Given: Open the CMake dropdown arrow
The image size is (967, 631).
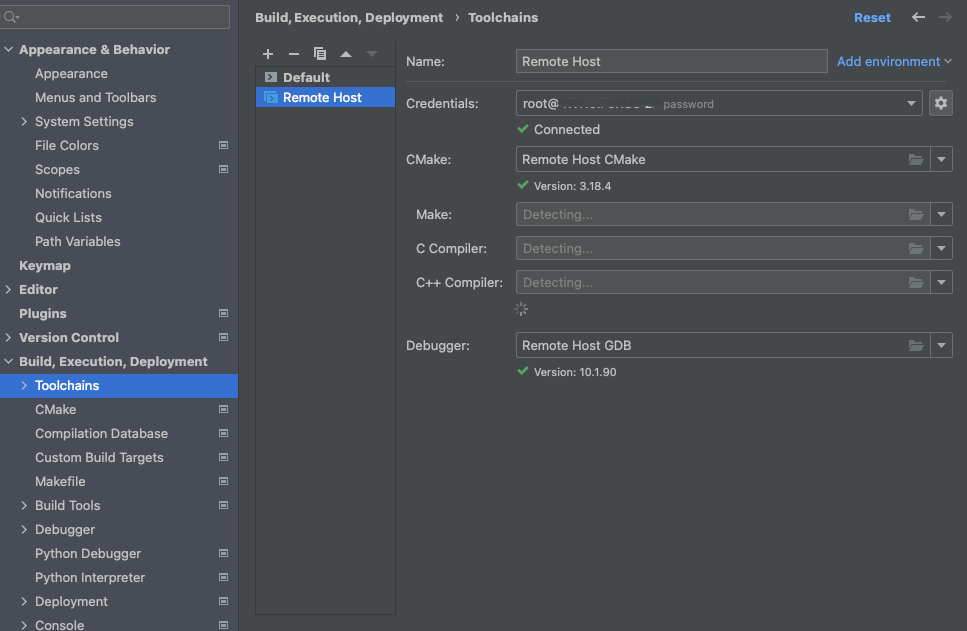Looking at the screenshot, I should pyautogui.click(x=941, y=160).
